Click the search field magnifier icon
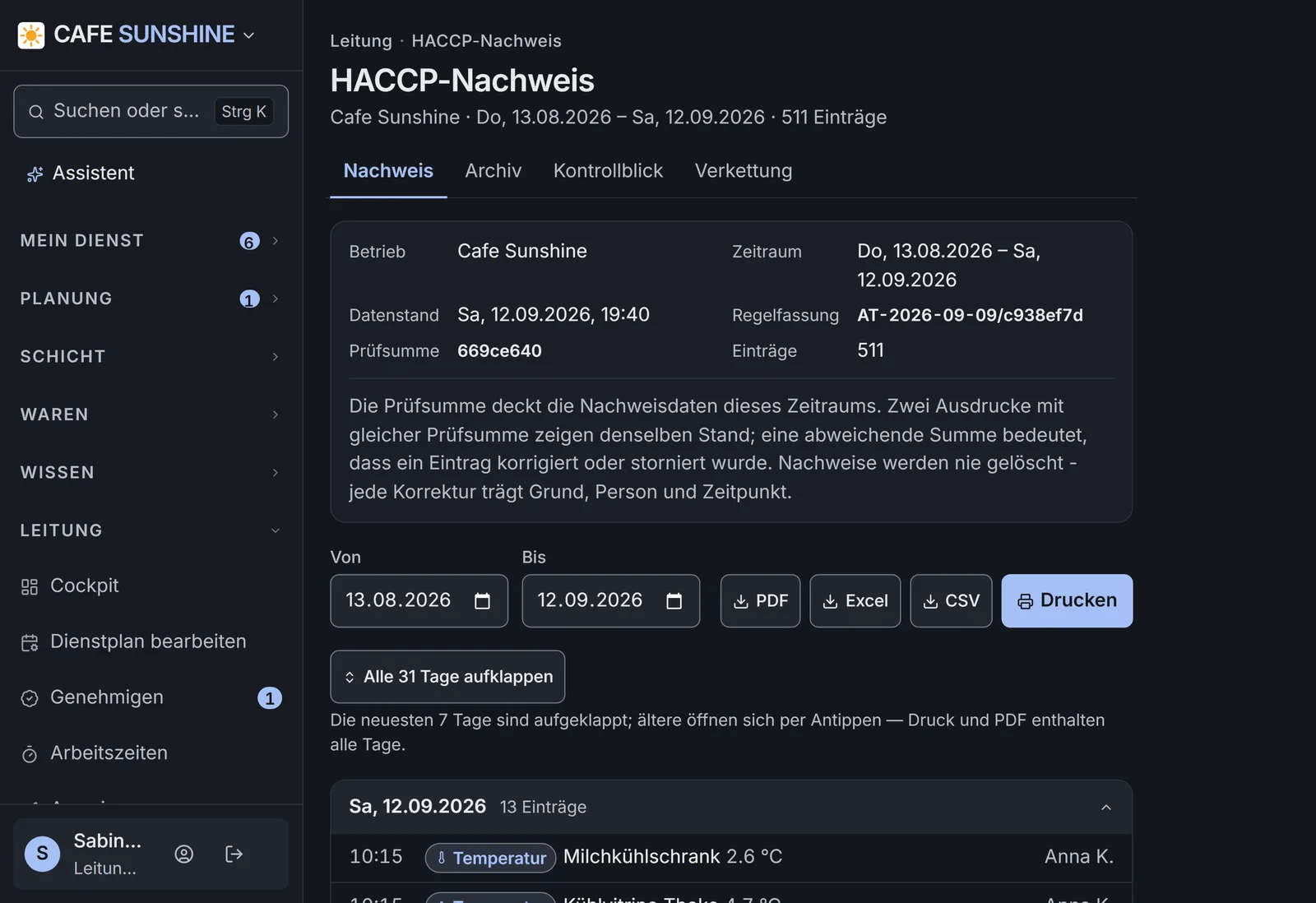Viewport: 1316px width, 903px height. tap(36, 112)
